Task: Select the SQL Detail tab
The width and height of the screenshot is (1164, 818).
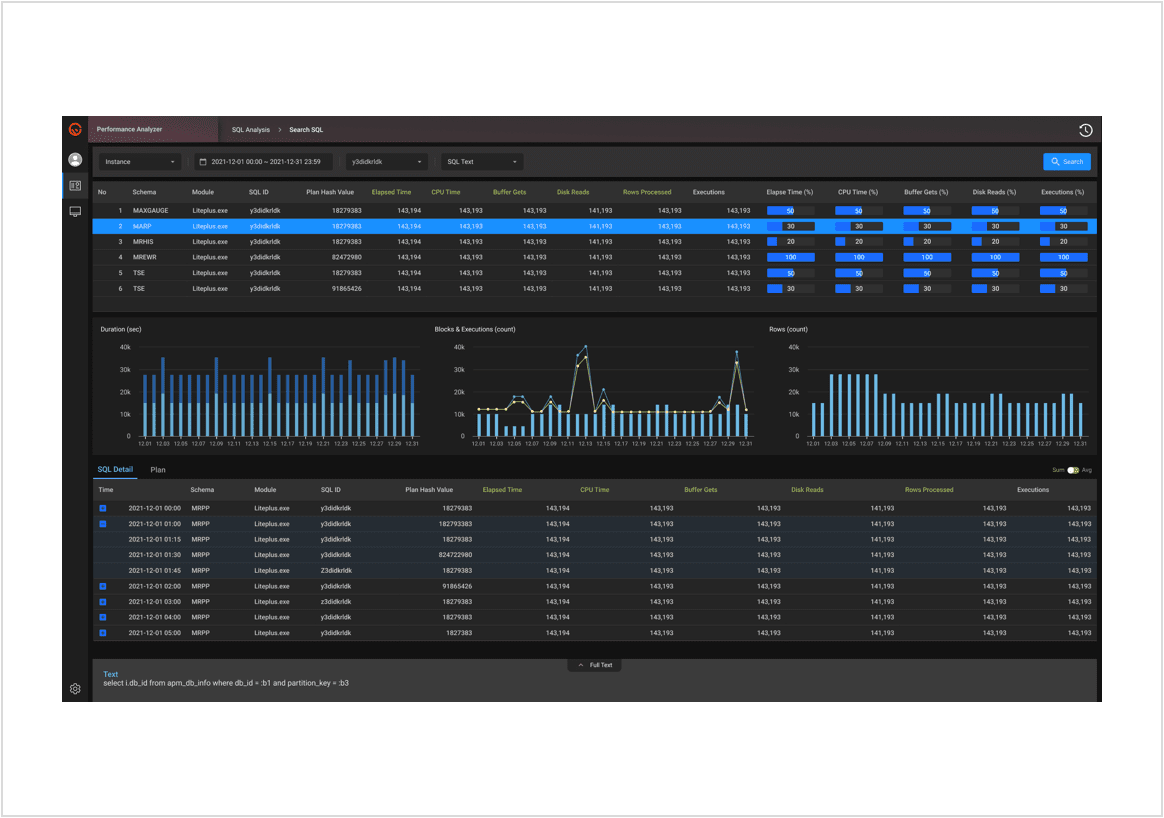Action: (115, 469)
